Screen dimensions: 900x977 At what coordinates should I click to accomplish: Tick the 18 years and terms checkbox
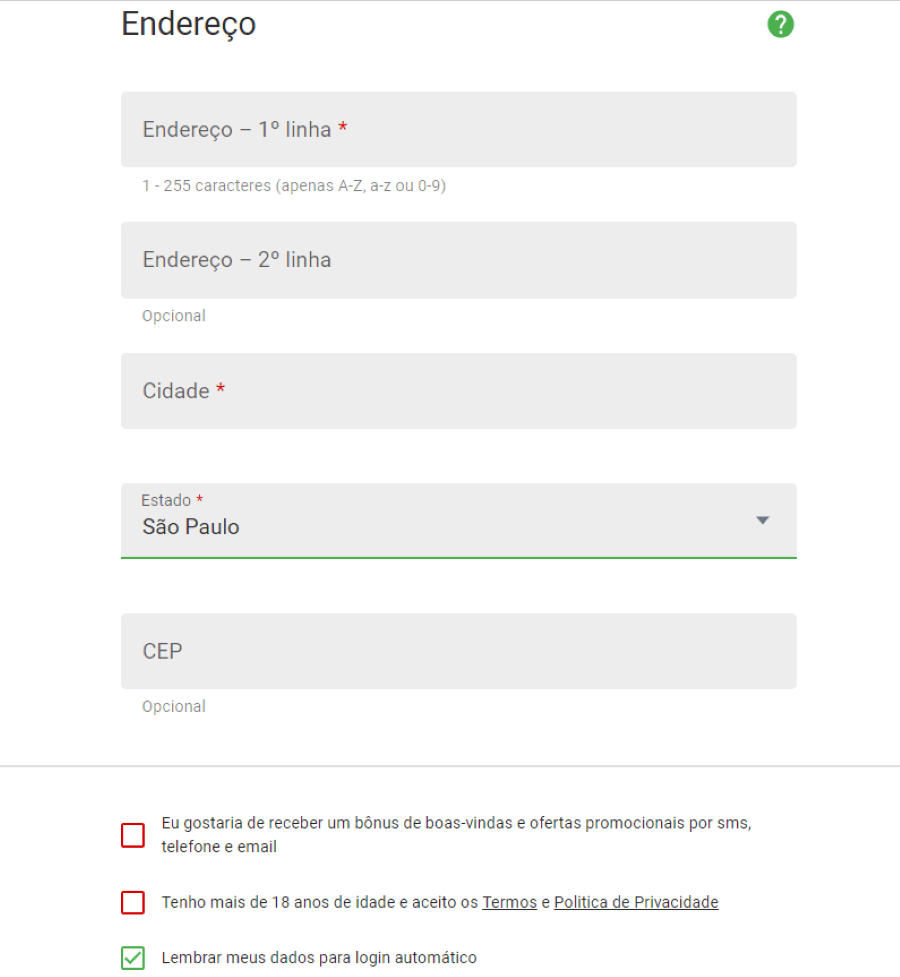(x=133, y=902)
